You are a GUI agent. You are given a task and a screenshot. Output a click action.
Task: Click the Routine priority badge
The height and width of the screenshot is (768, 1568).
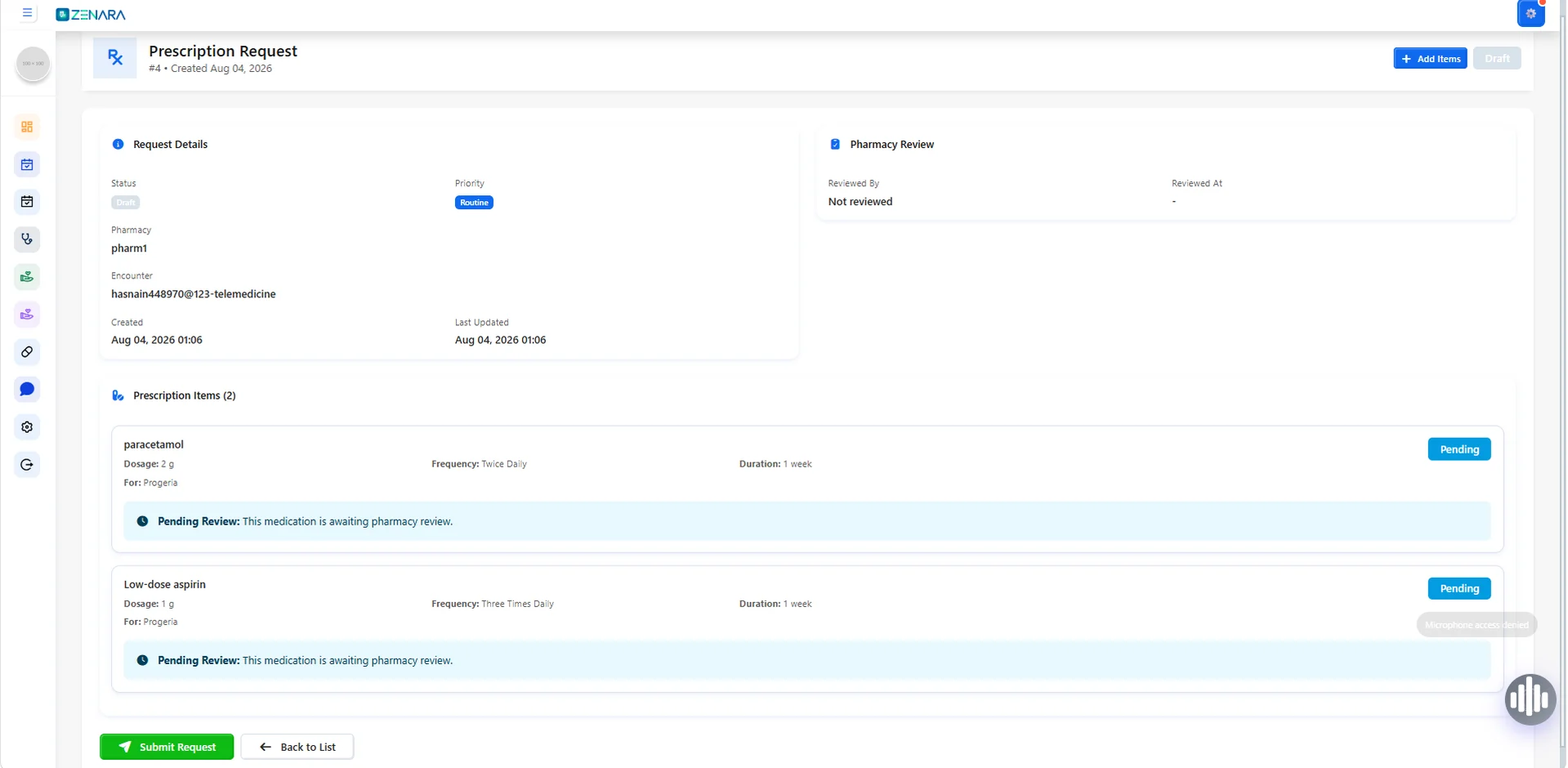click(x=474, y=203)
